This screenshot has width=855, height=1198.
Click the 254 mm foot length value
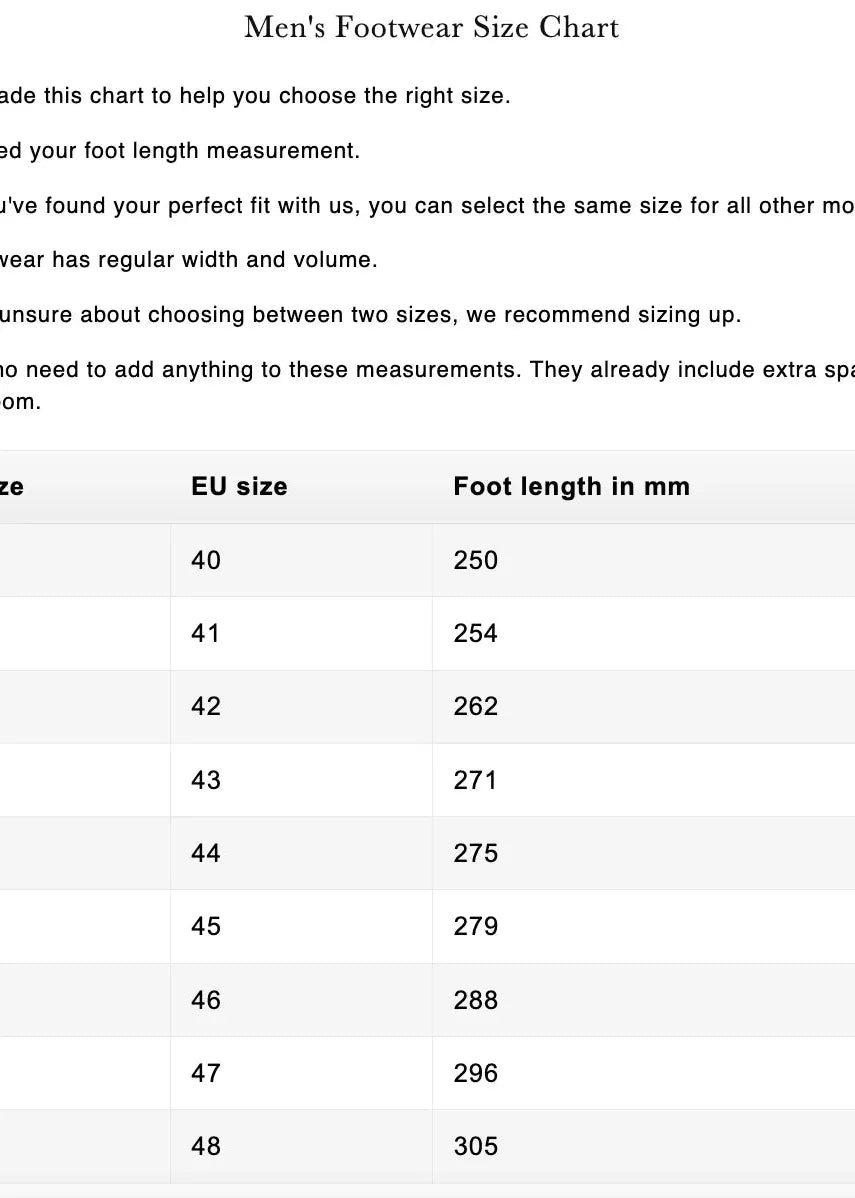click(x=475, y=633)
